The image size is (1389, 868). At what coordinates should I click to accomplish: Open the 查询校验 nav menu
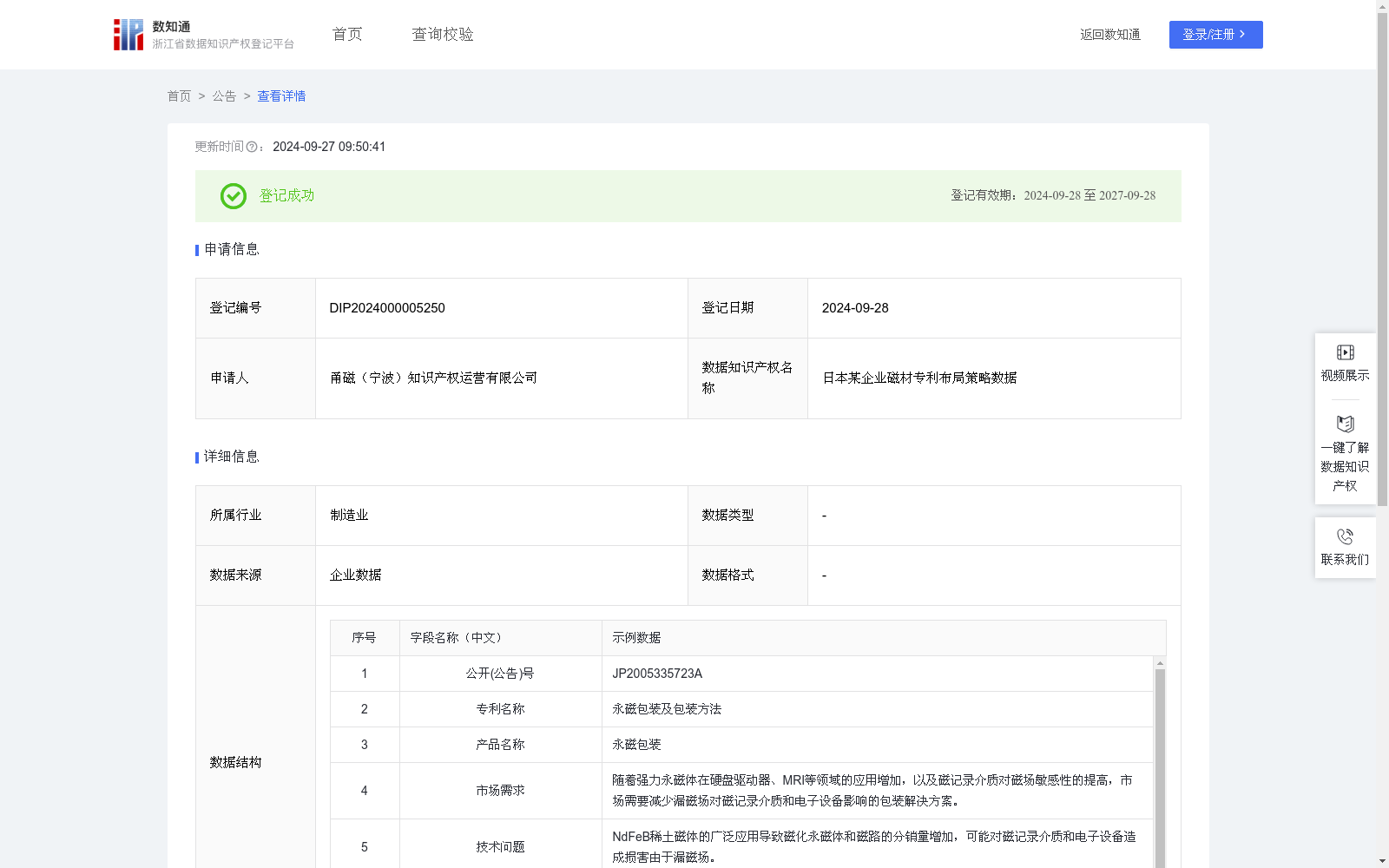click(443, 34)
